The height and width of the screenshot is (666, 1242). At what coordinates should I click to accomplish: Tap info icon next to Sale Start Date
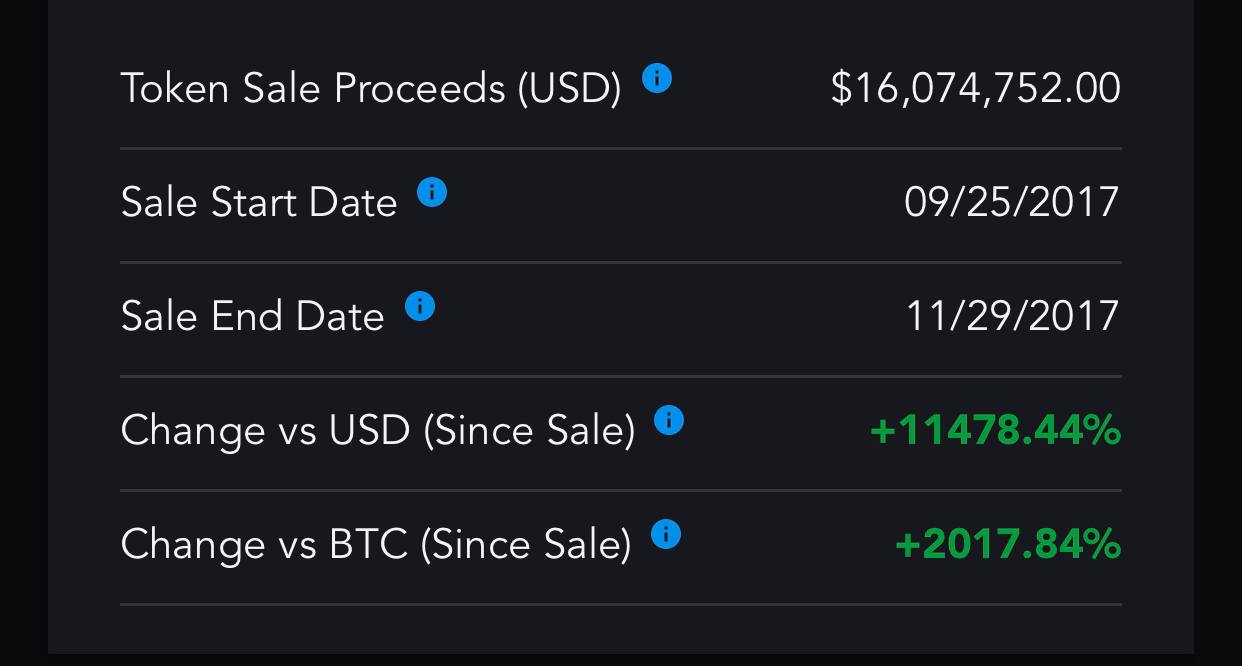tap(431, 192)
